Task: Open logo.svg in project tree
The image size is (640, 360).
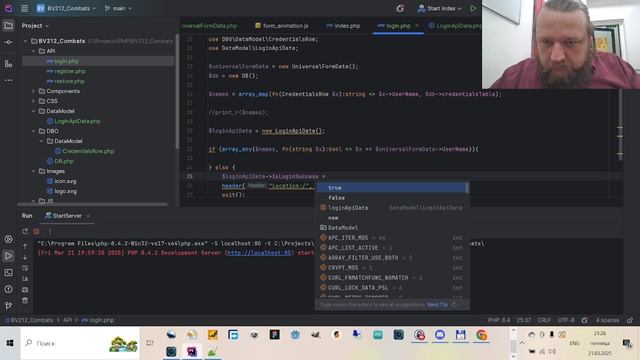Action: tap(62, 191)
